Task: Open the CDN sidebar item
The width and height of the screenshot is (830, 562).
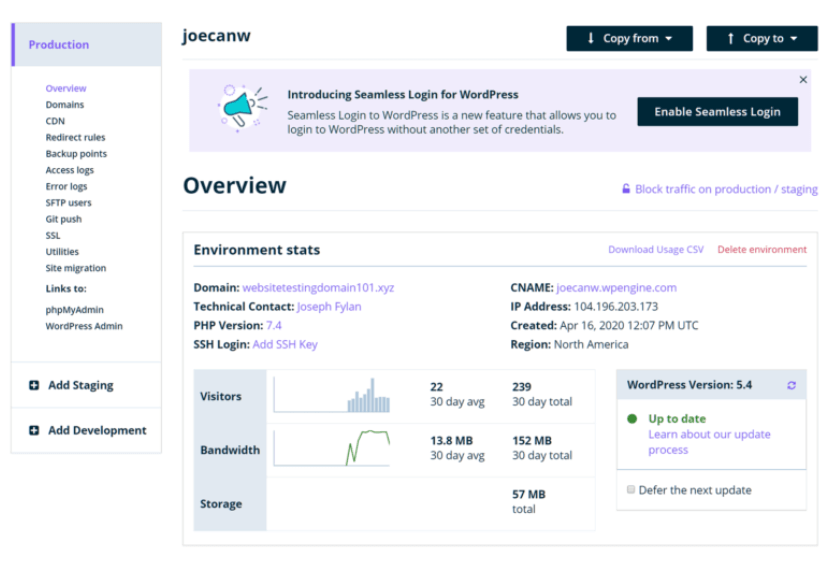Action: point(55,121)
